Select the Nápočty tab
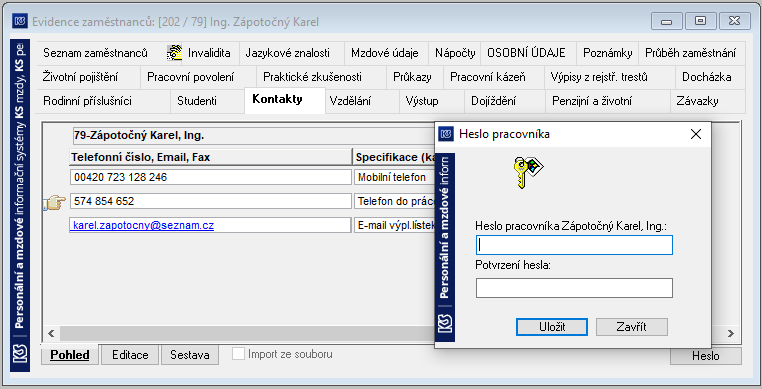 coord(455,53)
